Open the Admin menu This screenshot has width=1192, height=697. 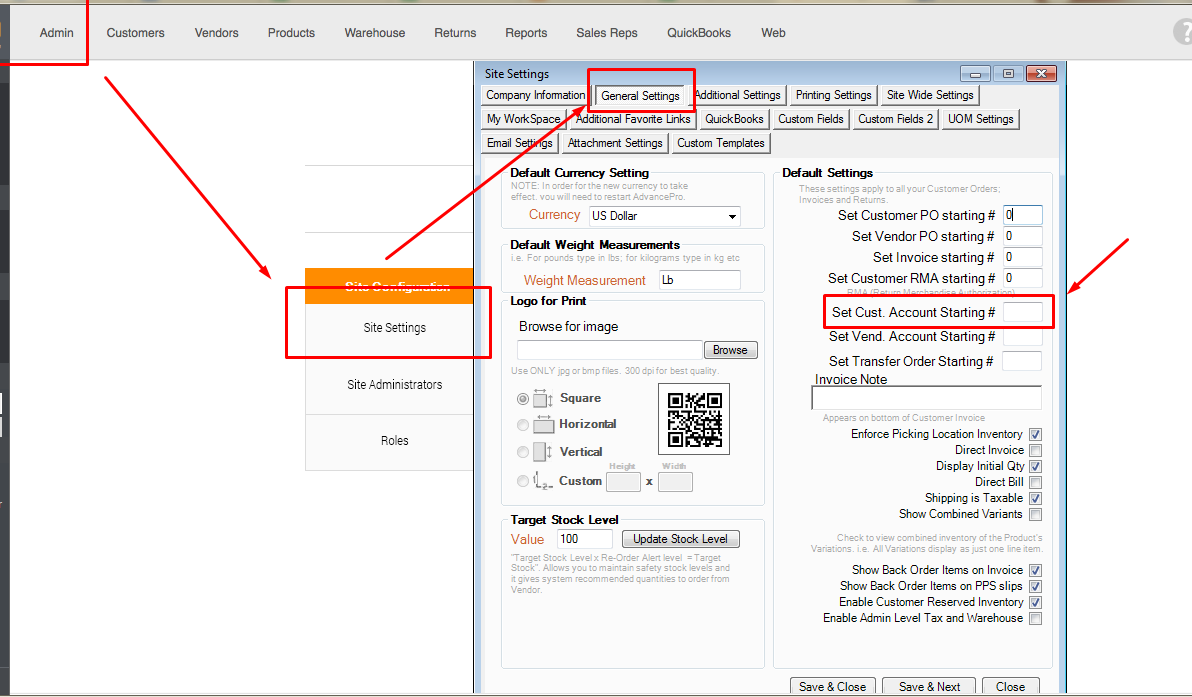pos(57,33)
